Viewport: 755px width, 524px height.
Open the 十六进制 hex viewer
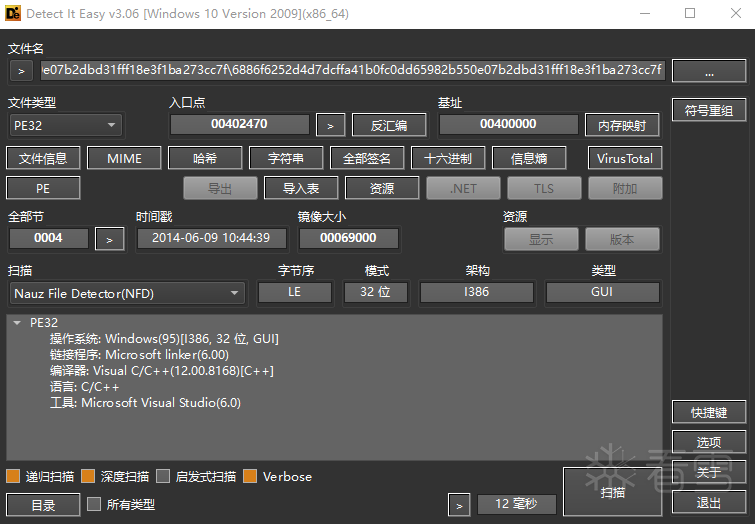tap(448, 158)
